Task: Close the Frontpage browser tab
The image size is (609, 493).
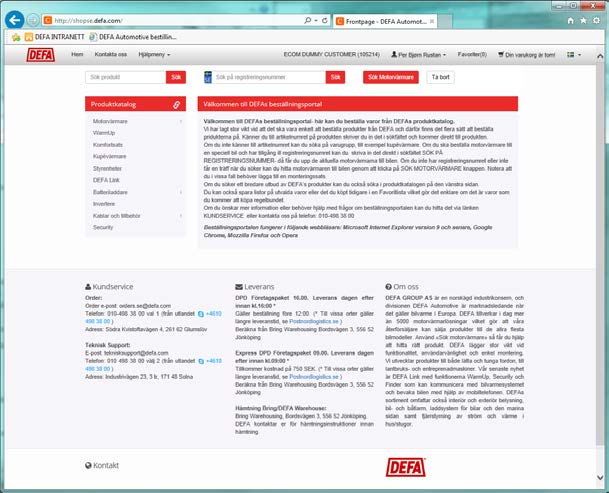Action: pyautogui.click(x=432, y=21)
